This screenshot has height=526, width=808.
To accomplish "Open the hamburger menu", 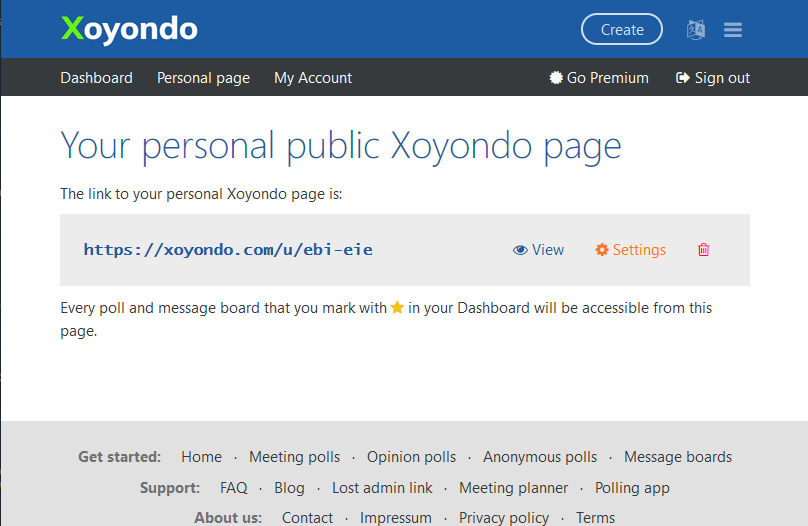I will (733, 30).
